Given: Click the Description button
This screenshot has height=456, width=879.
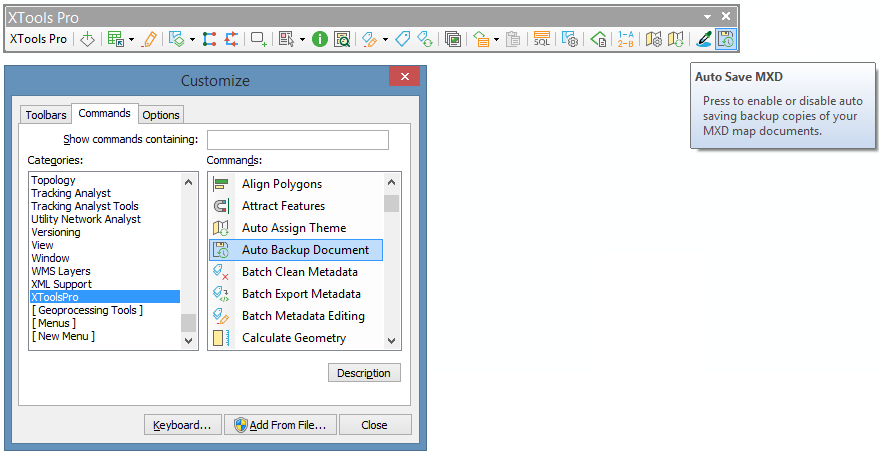Looking at the screenshot, I should 364,373.
